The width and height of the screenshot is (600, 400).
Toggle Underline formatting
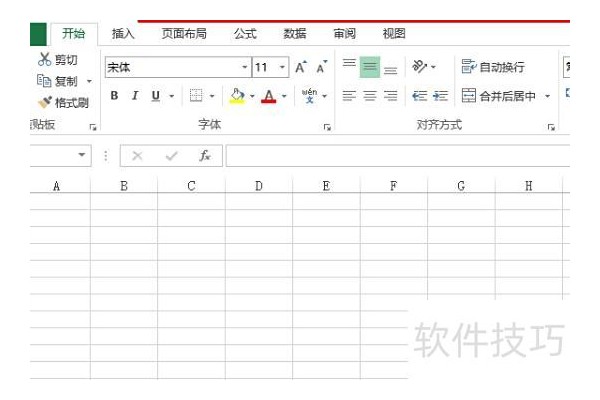[x=155, y=95]
